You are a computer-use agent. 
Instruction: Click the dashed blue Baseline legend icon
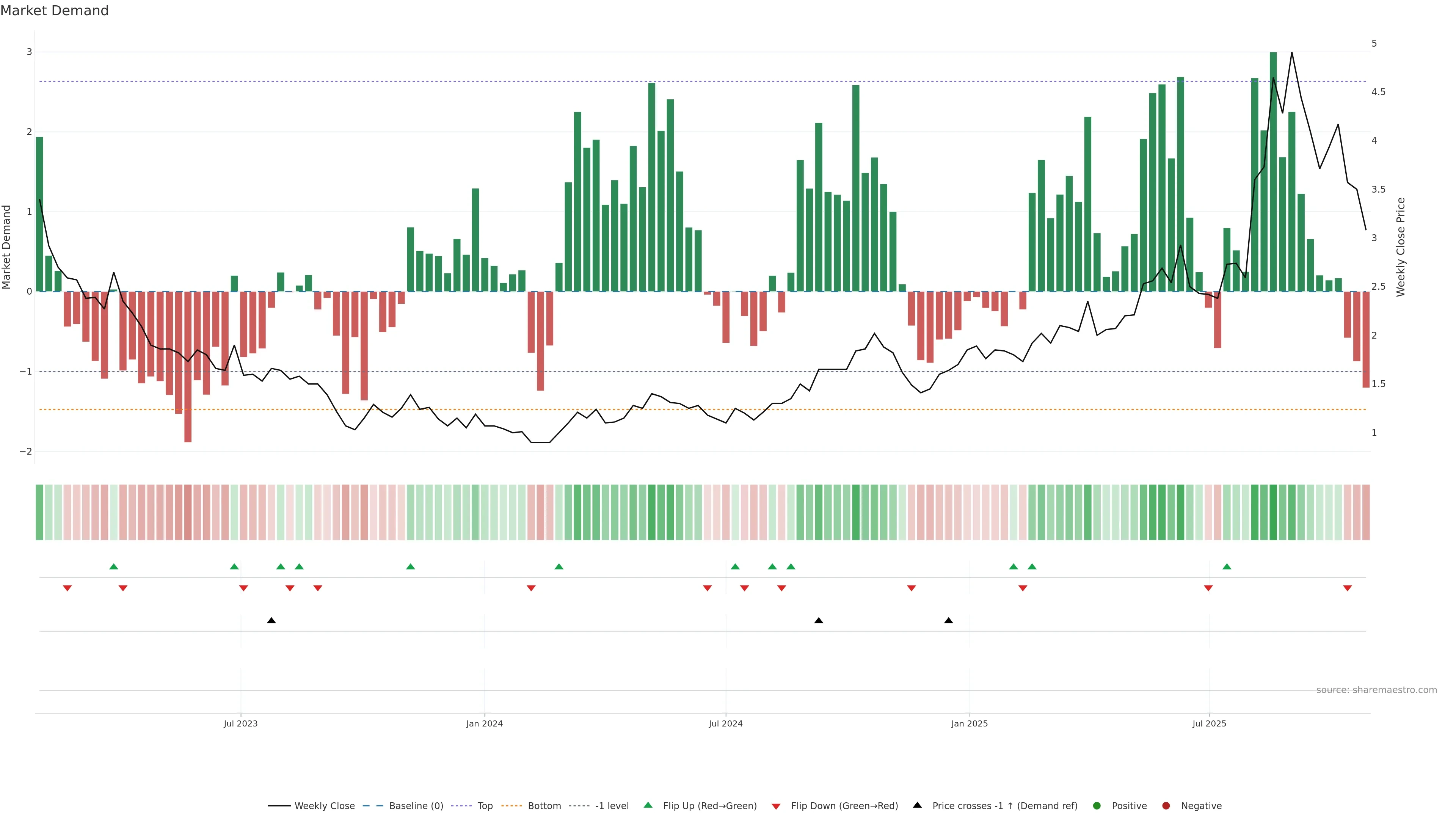372,805
